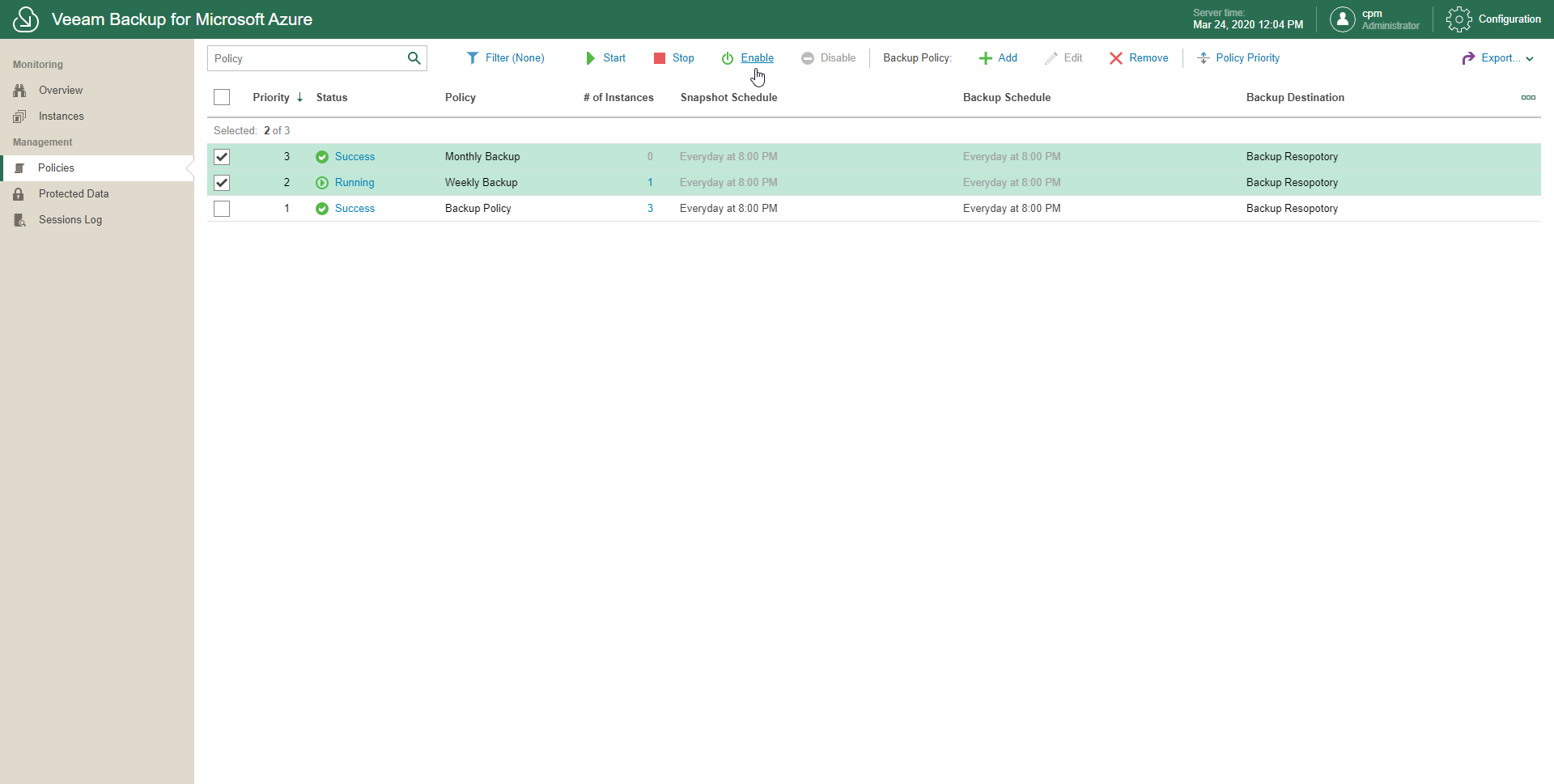Click the Add policy label
Screen dimensions: 1554x784
click(x=1008, y=58)
